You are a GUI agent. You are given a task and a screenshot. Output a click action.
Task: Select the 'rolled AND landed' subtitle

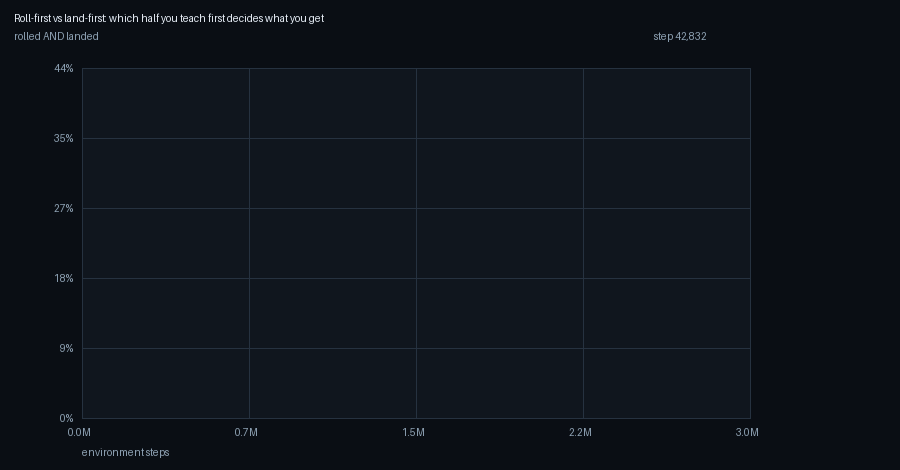click(x=56, y=36)
